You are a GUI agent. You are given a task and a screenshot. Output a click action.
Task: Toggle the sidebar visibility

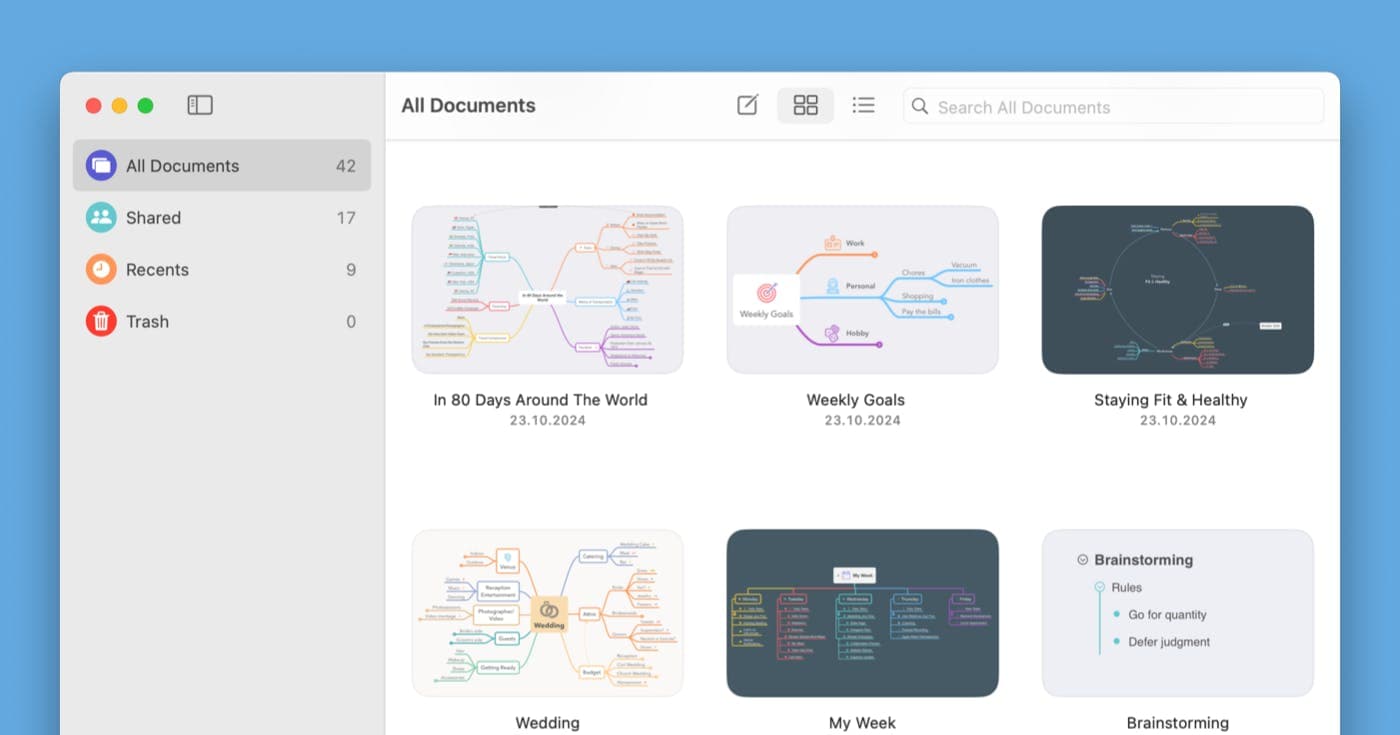click(200, 105)
